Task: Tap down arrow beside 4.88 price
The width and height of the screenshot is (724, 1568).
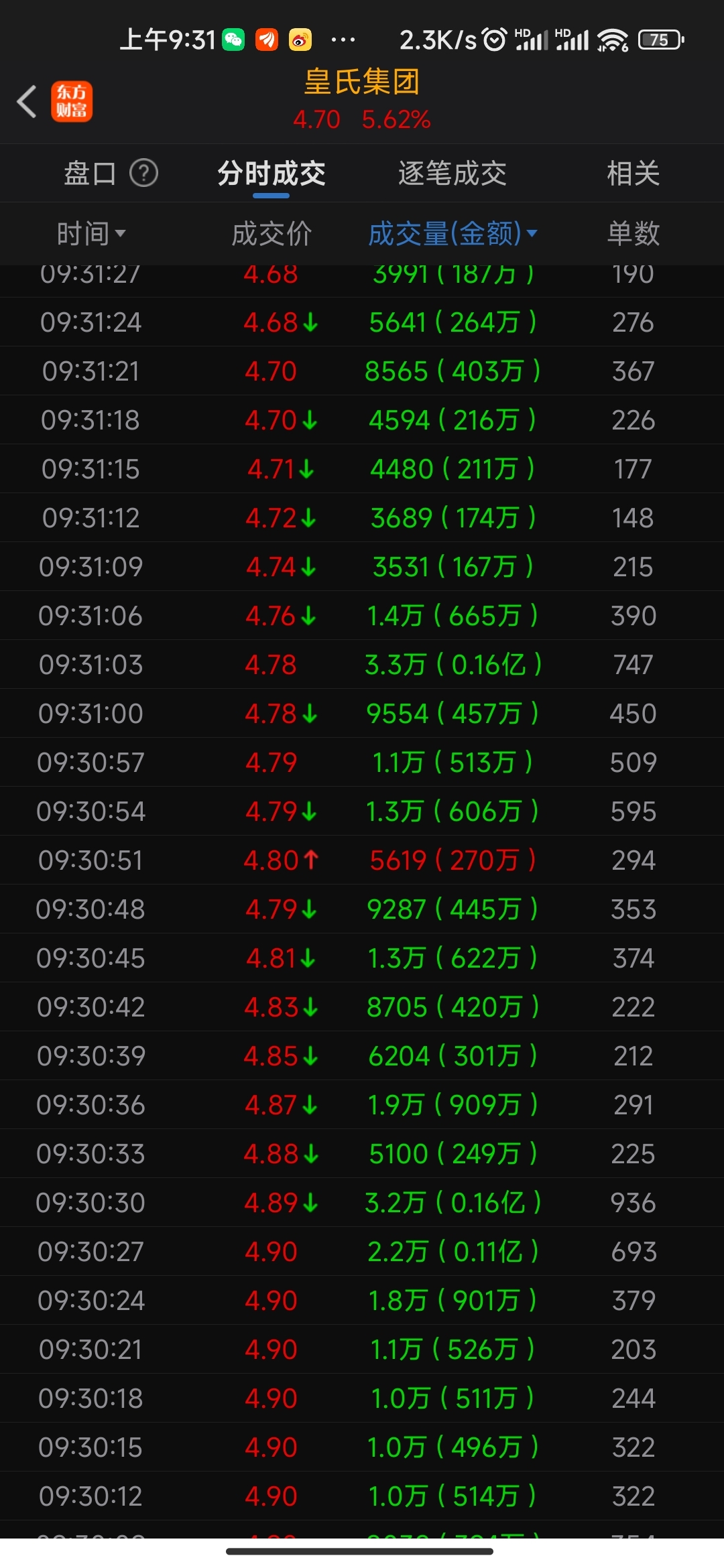Action: pos(310,1155)
